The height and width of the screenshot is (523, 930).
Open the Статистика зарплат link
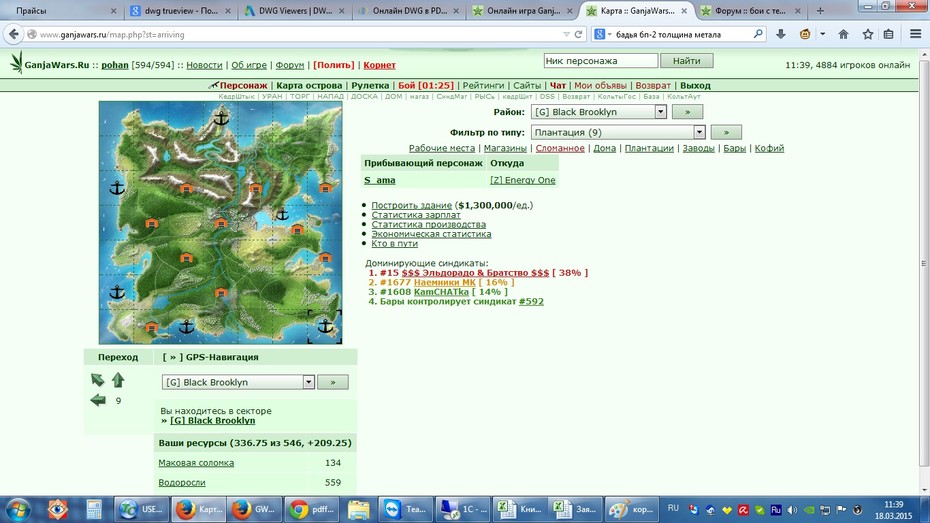[x=416, y=215]
